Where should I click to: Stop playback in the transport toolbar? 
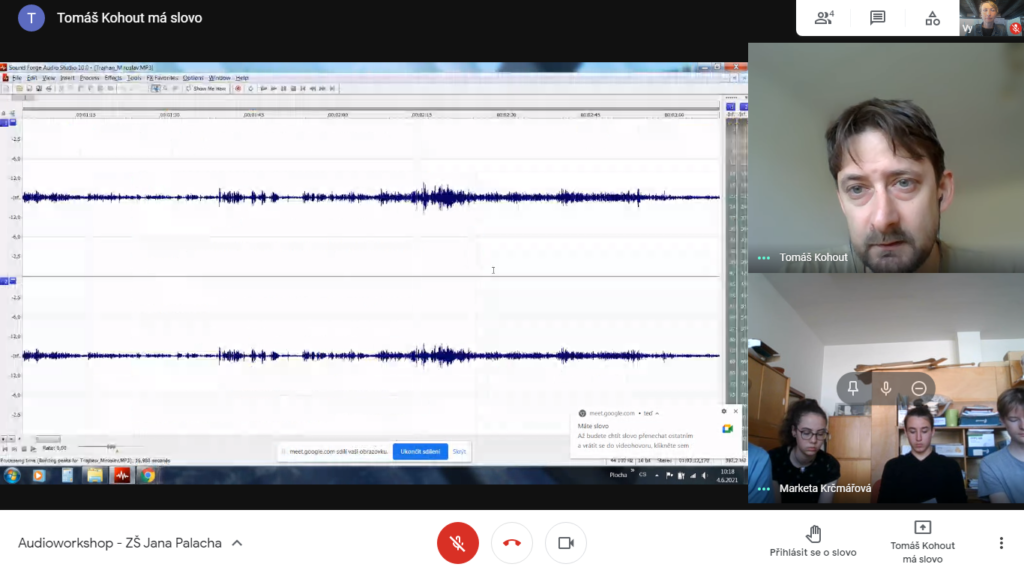click(293, 88)
